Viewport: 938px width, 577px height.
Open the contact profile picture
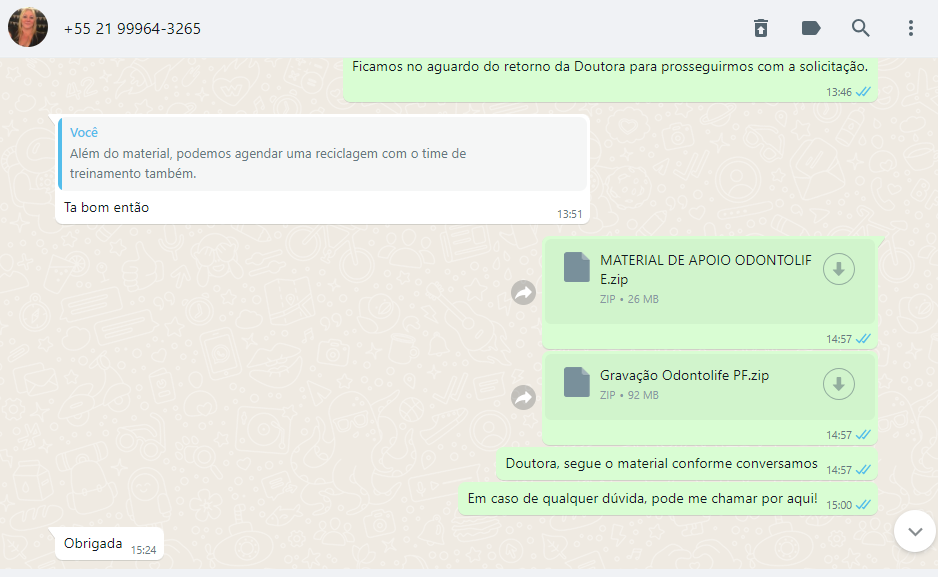28,28
